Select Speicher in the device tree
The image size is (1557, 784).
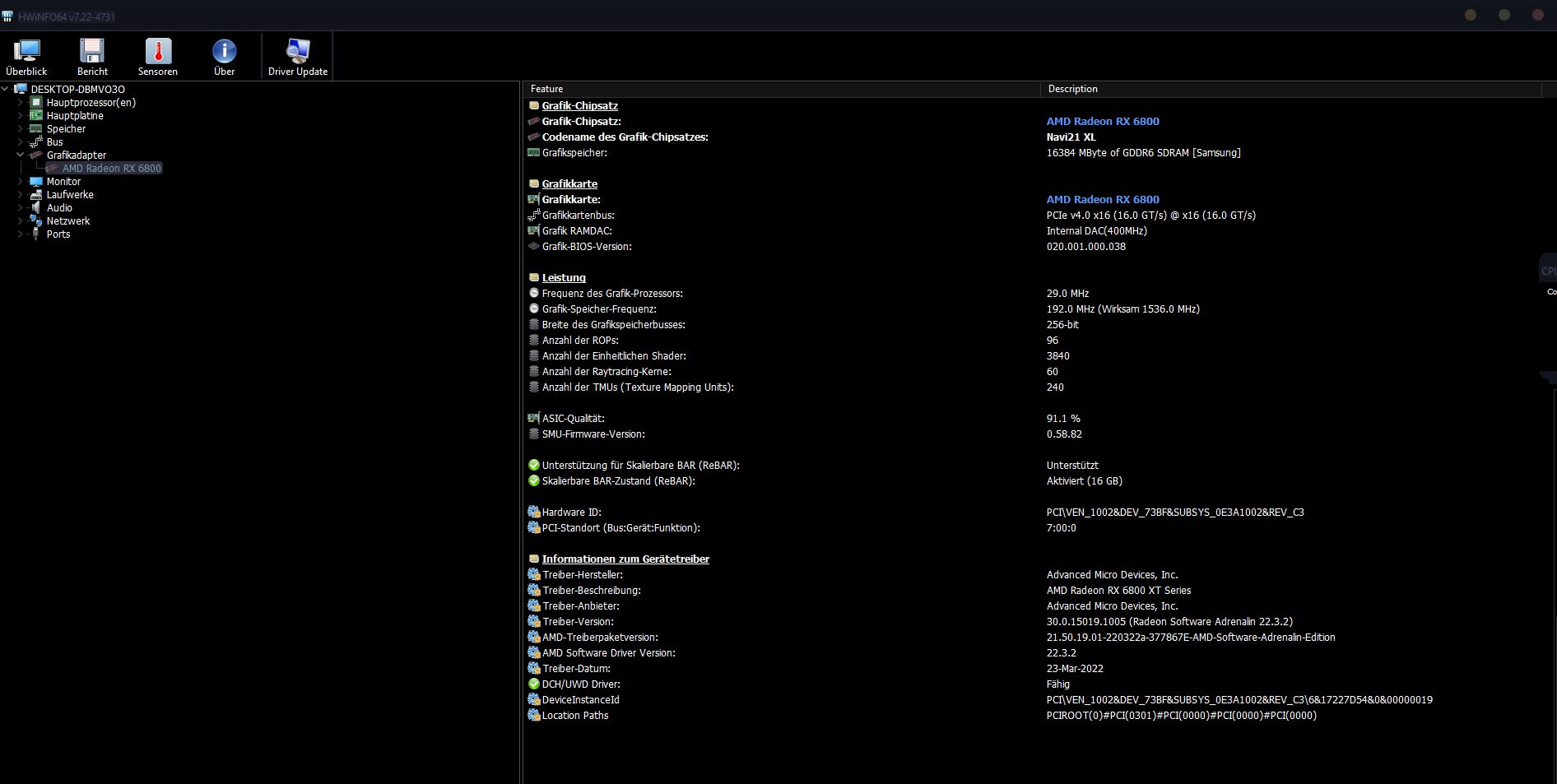pyautogui.click(x=66, y=129)
